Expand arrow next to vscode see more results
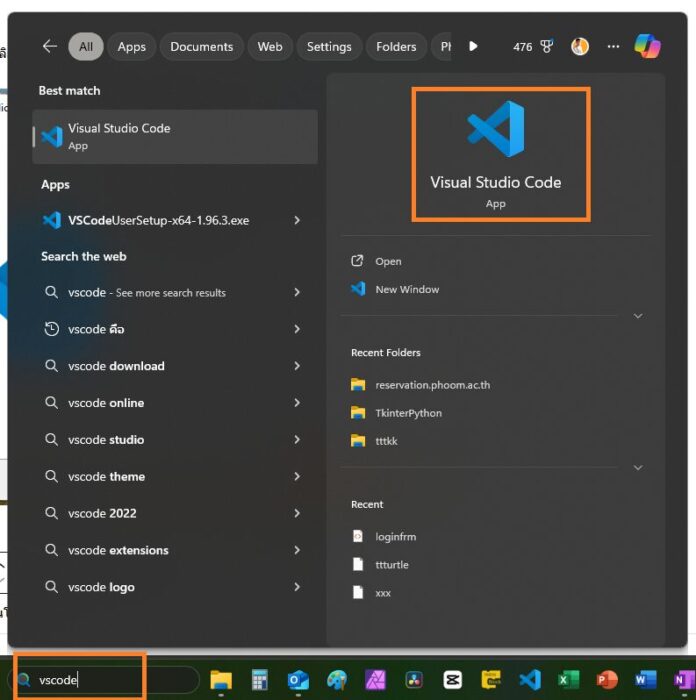Image resolution: width=696 pixels, height=700 pixels. pyautogui.click(x=297, y=292)
